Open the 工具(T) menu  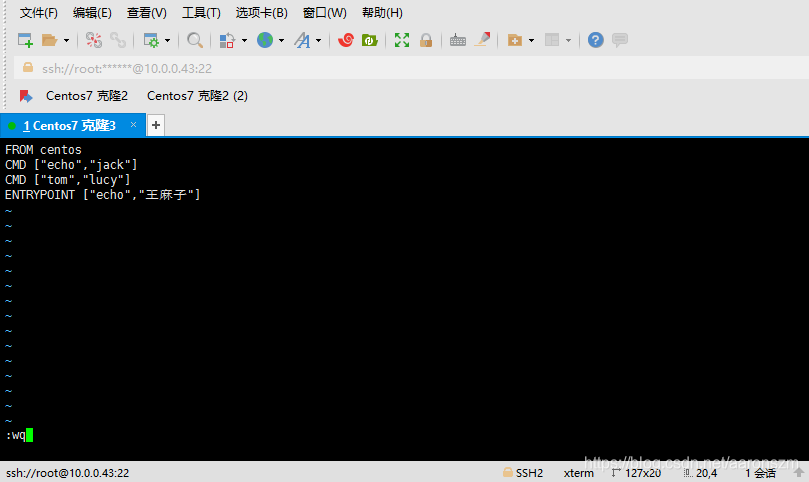tap(201, 13)
